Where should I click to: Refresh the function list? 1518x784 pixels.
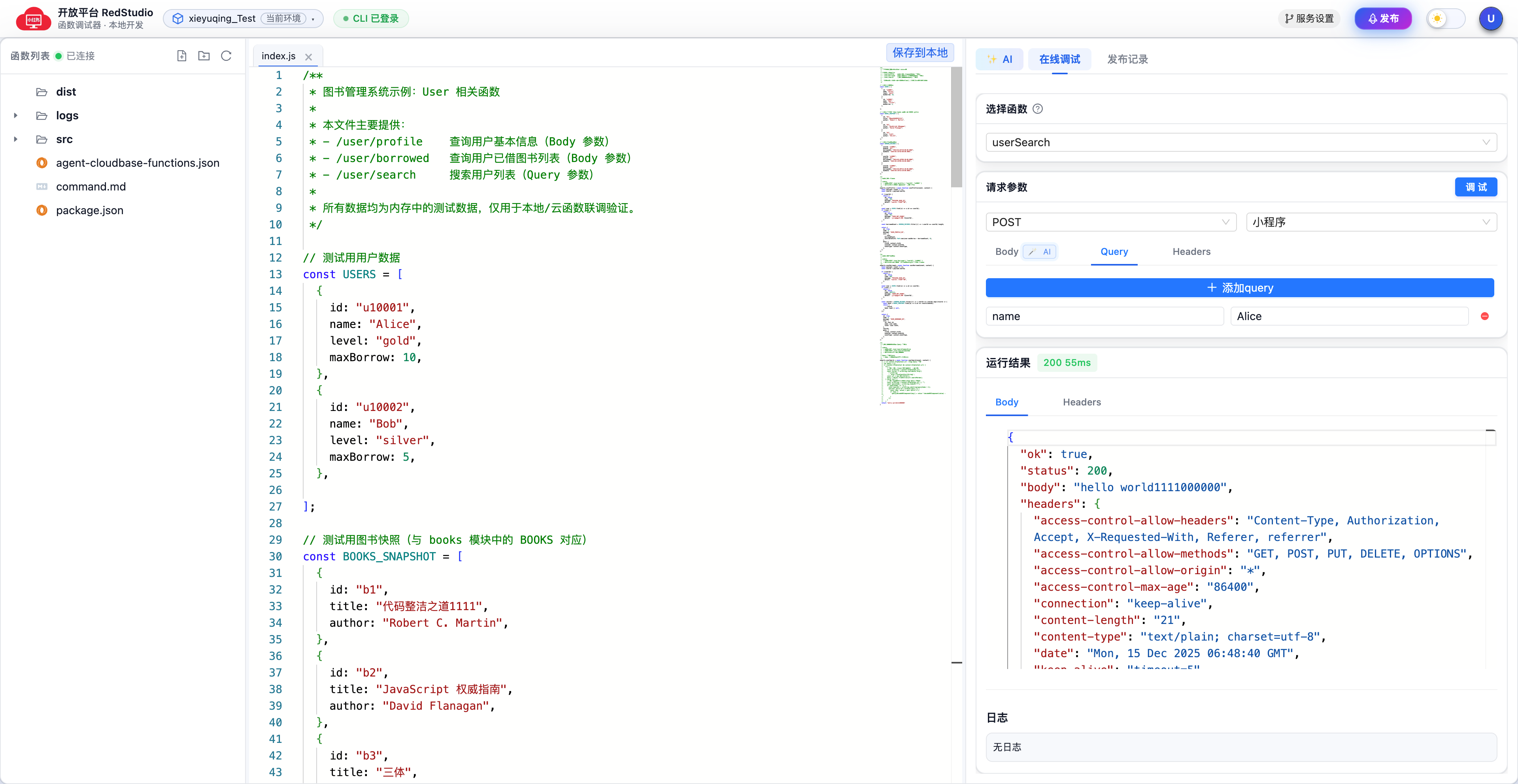[226, 56]
